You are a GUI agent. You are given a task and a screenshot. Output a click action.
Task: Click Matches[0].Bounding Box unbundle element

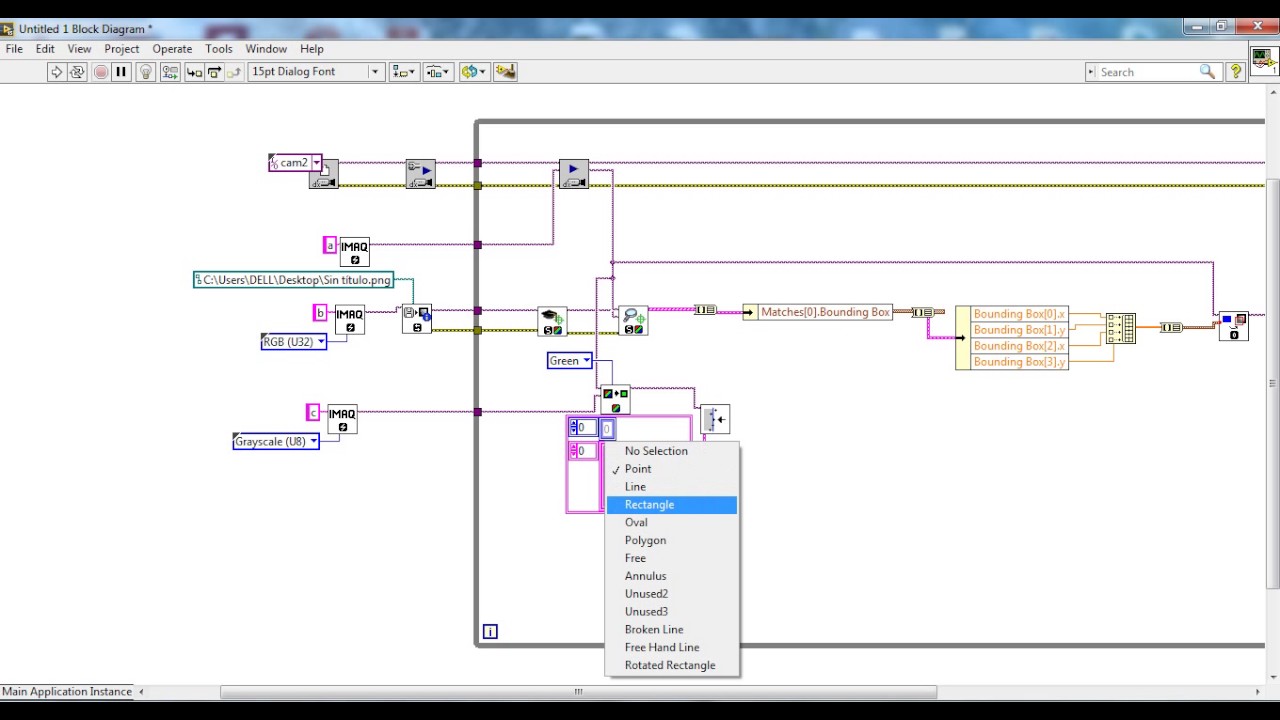pyautogui.click(x=825, y=312)
